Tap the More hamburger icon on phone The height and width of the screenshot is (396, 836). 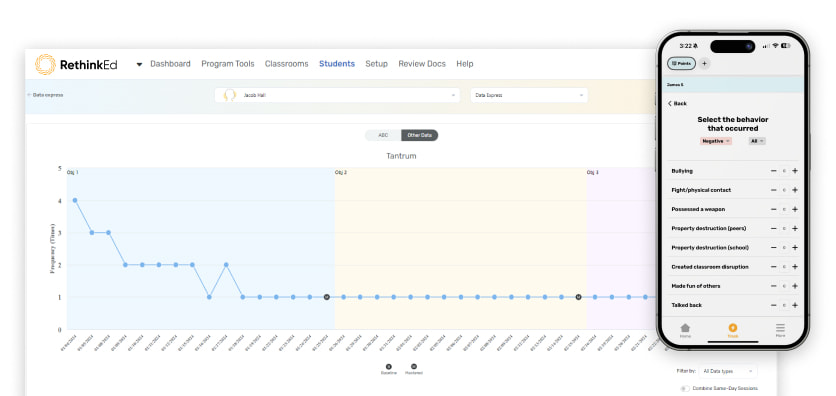pyautogui.click(x=780, y=328)
